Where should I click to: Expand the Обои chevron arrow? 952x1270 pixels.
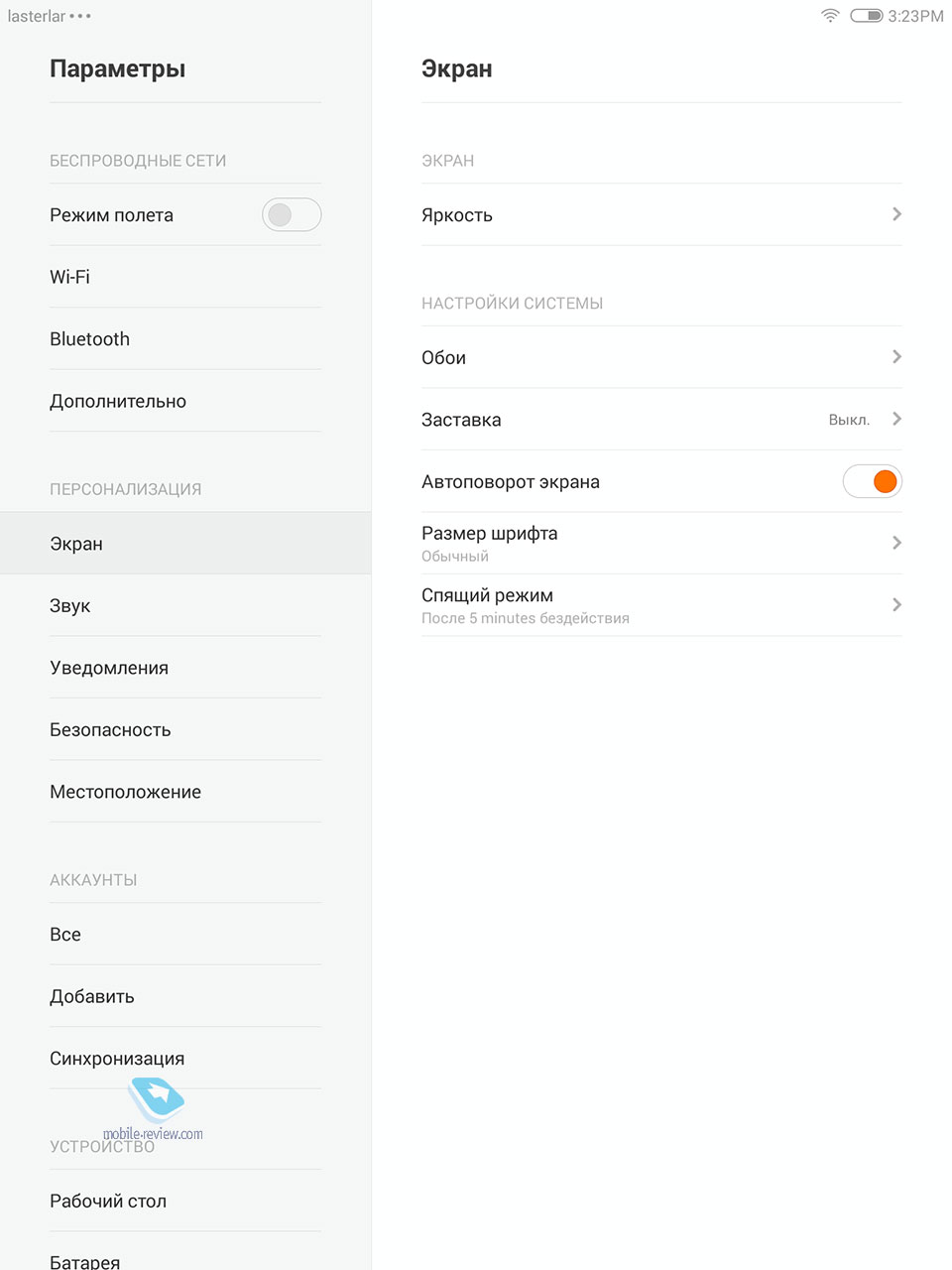pyautogui.click(x=896, y=357)
